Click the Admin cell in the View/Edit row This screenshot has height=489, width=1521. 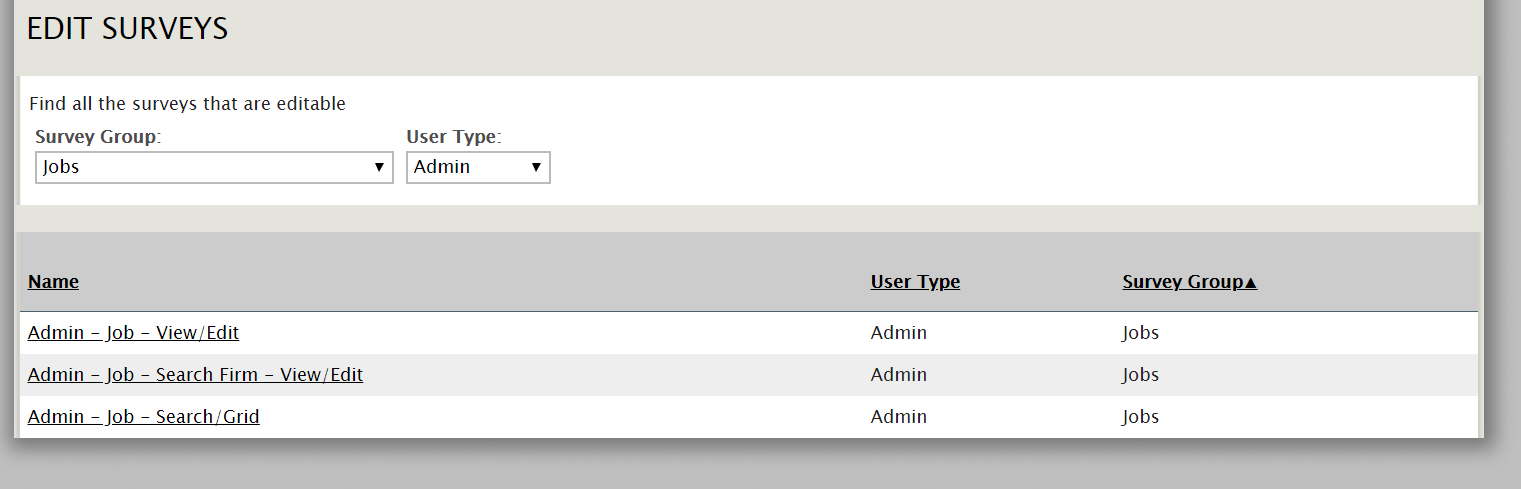[899, 333]
